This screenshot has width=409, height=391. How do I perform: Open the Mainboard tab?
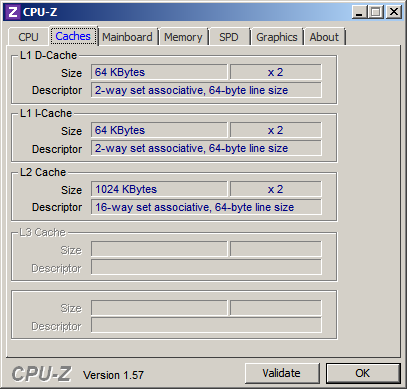coord(127,37)
